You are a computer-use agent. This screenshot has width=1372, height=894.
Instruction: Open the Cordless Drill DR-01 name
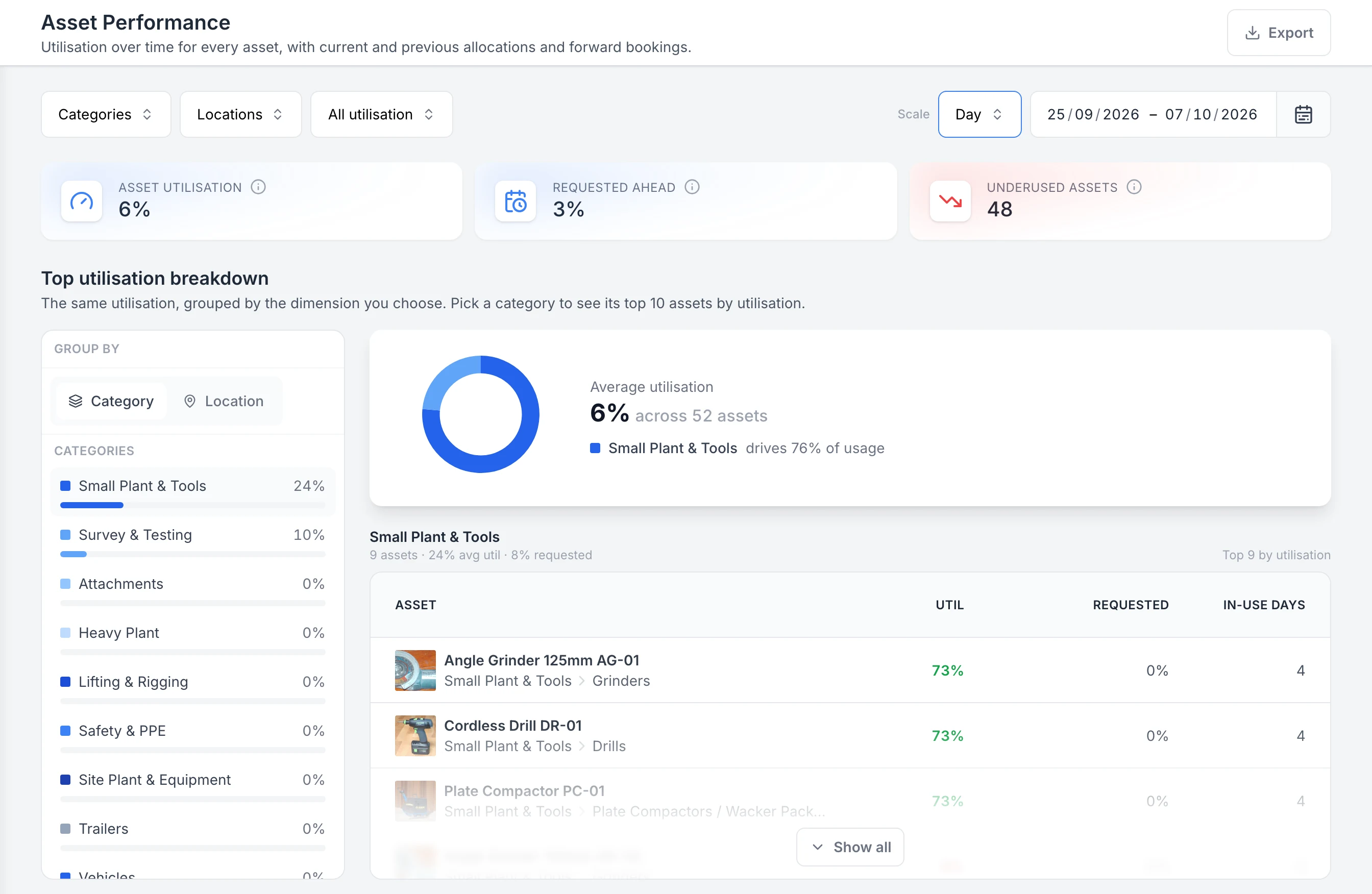(x=512, y=725)
